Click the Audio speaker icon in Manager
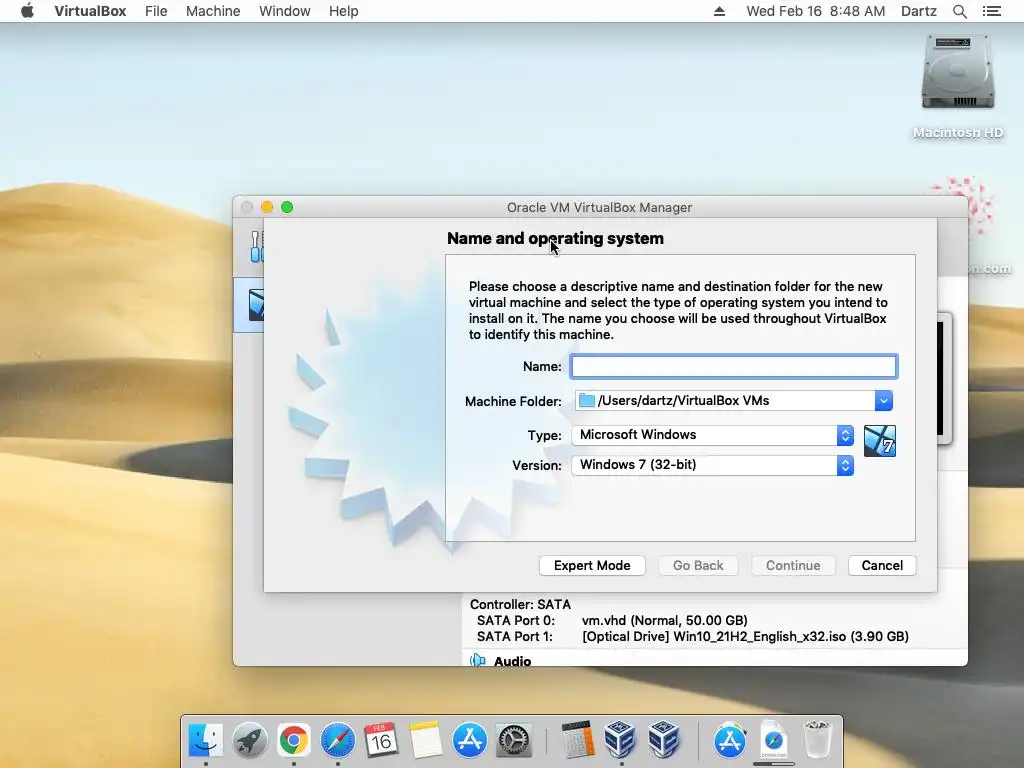 478,660
